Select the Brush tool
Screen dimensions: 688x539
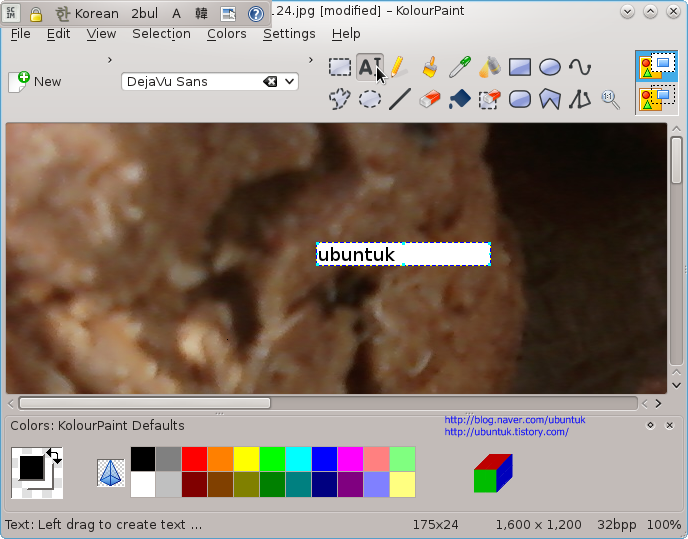430,67
